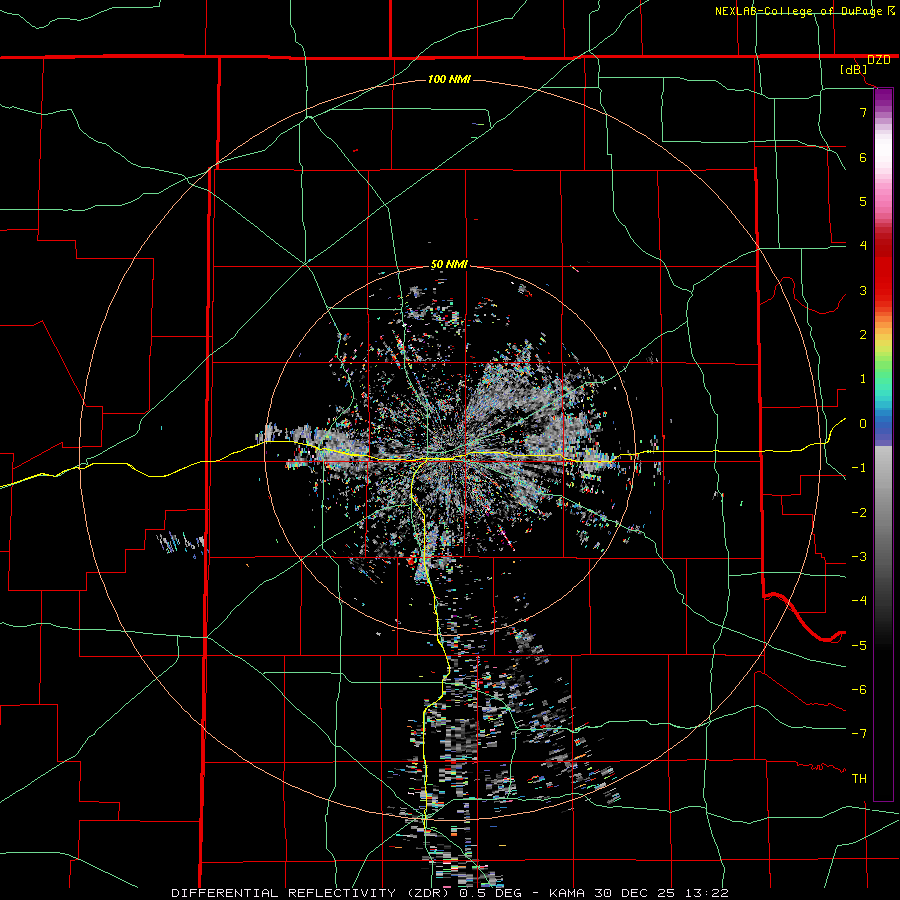Click the red section of the color bar
Viewport: 900px width, 900px height.
pyautogui.click(x=883, y=276)
